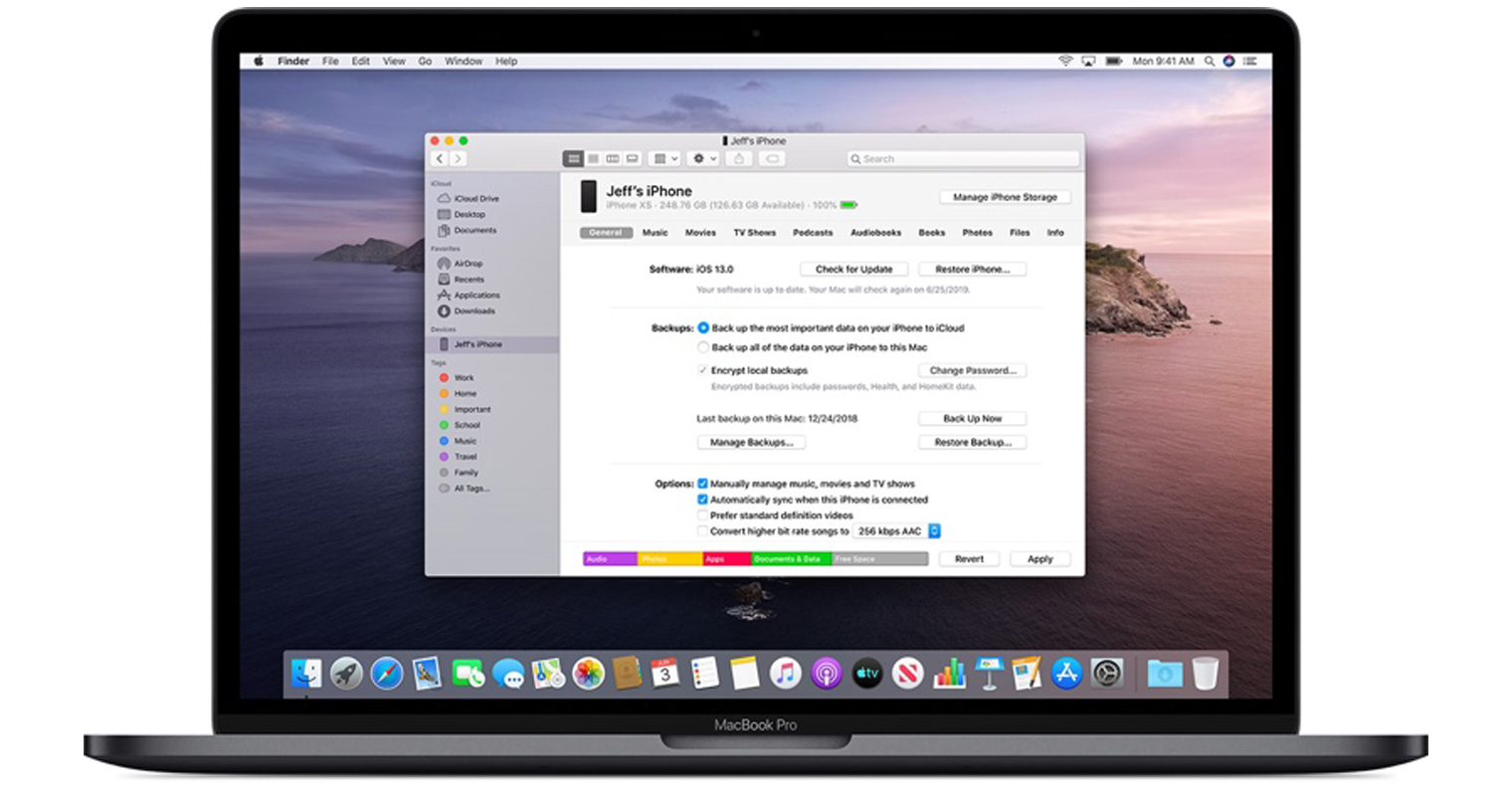
Task: Switch Finder to gallery view
Action: click(632, 159)
